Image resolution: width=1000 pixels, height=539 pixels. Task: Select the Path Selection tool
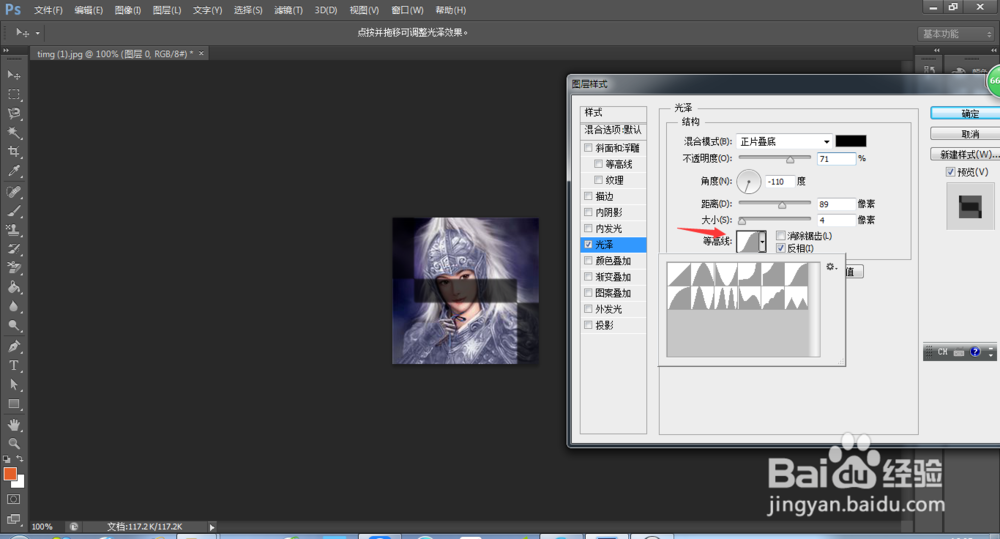point(13,385)
